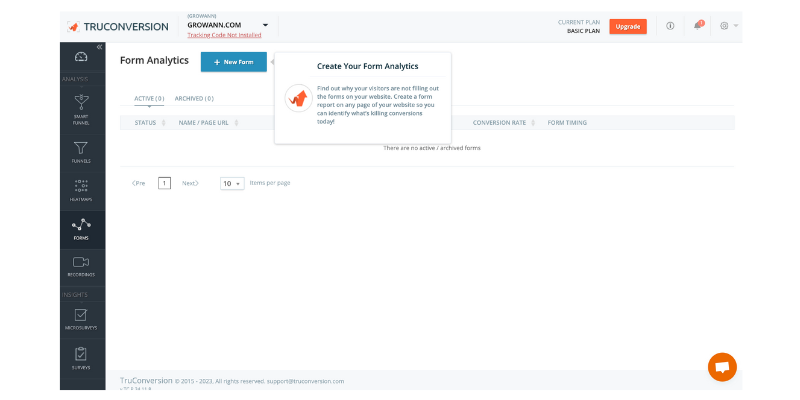
Task: Click the Create Your Form Analytics heading
Action: click(367, 66)
